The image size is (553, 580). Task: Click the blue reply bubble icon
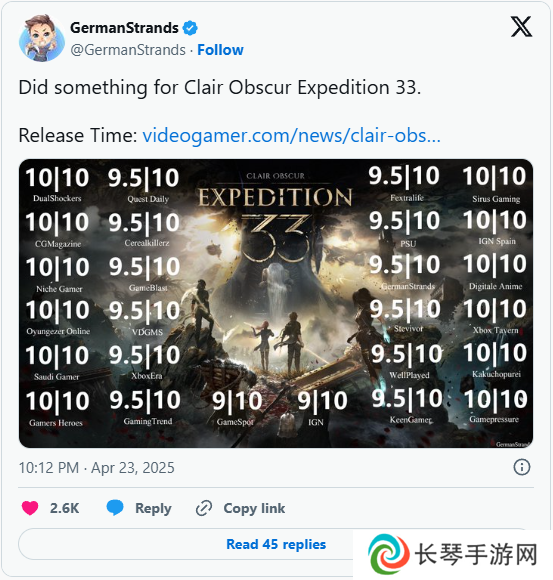115,508
